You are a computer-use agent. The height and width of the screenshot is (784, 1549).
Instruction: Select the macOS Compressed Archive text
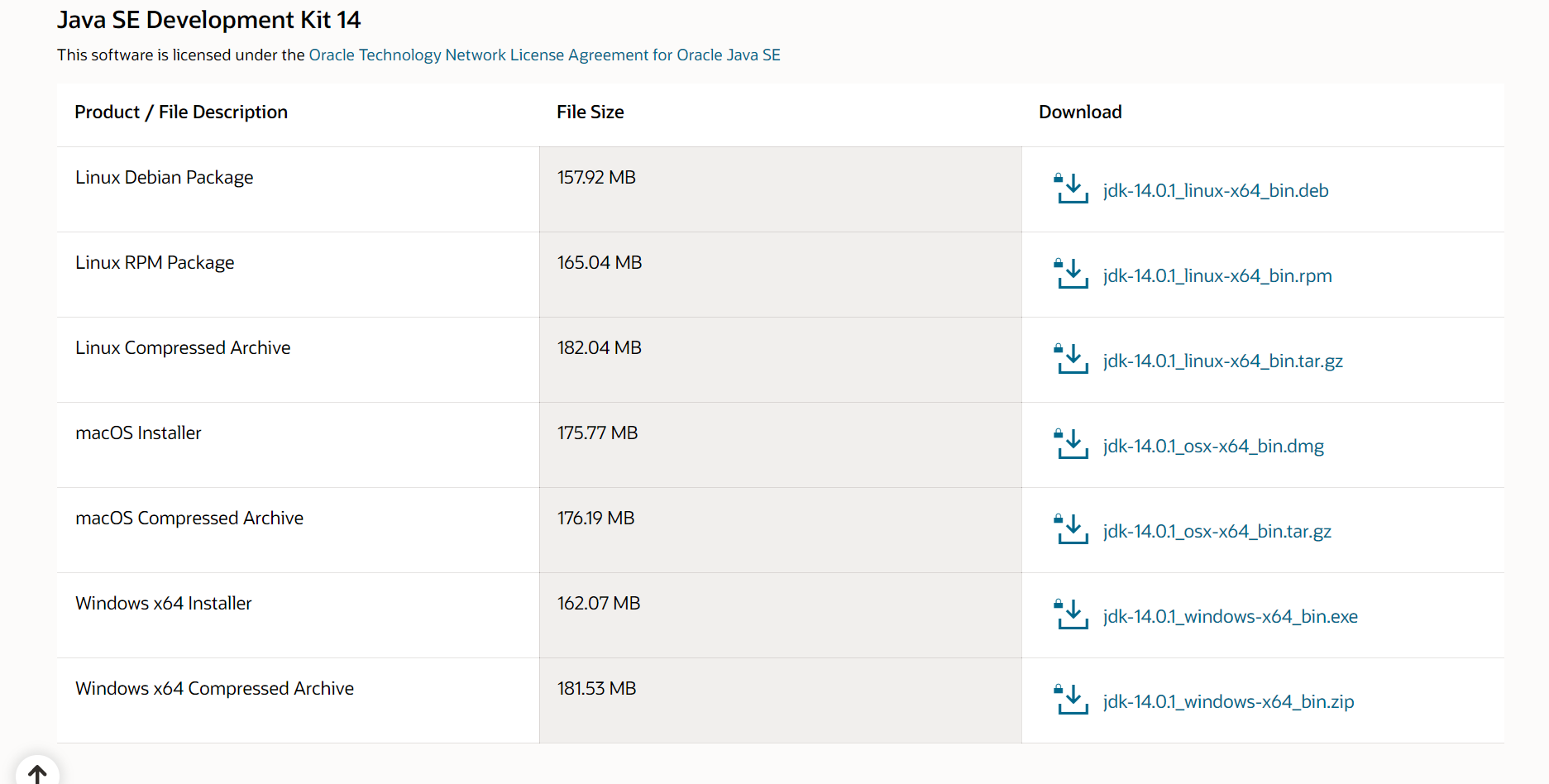click(189, 518)
